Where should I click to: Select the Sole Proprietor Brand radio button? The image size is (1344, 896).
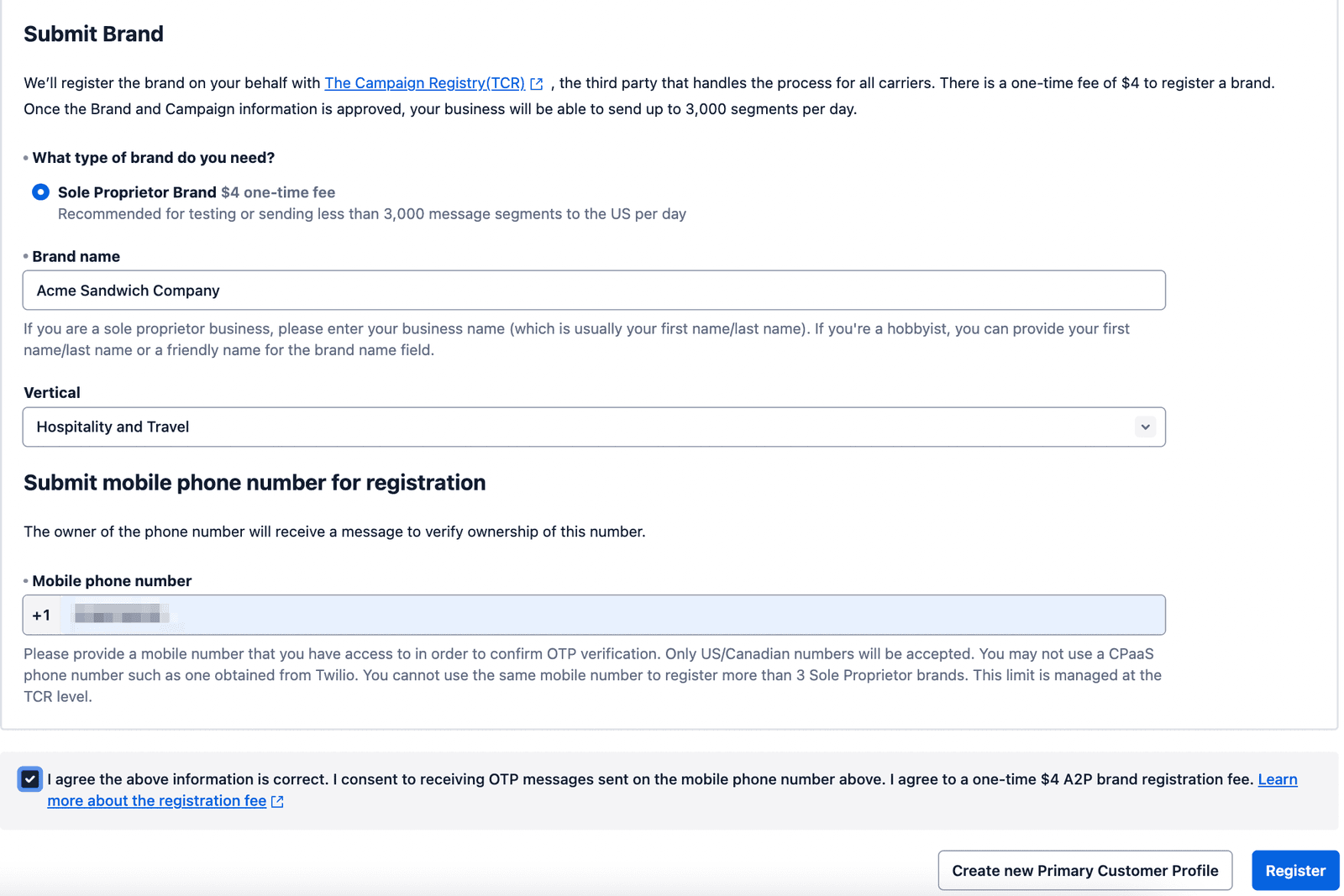pyautogui.click(x=39, y=191)
